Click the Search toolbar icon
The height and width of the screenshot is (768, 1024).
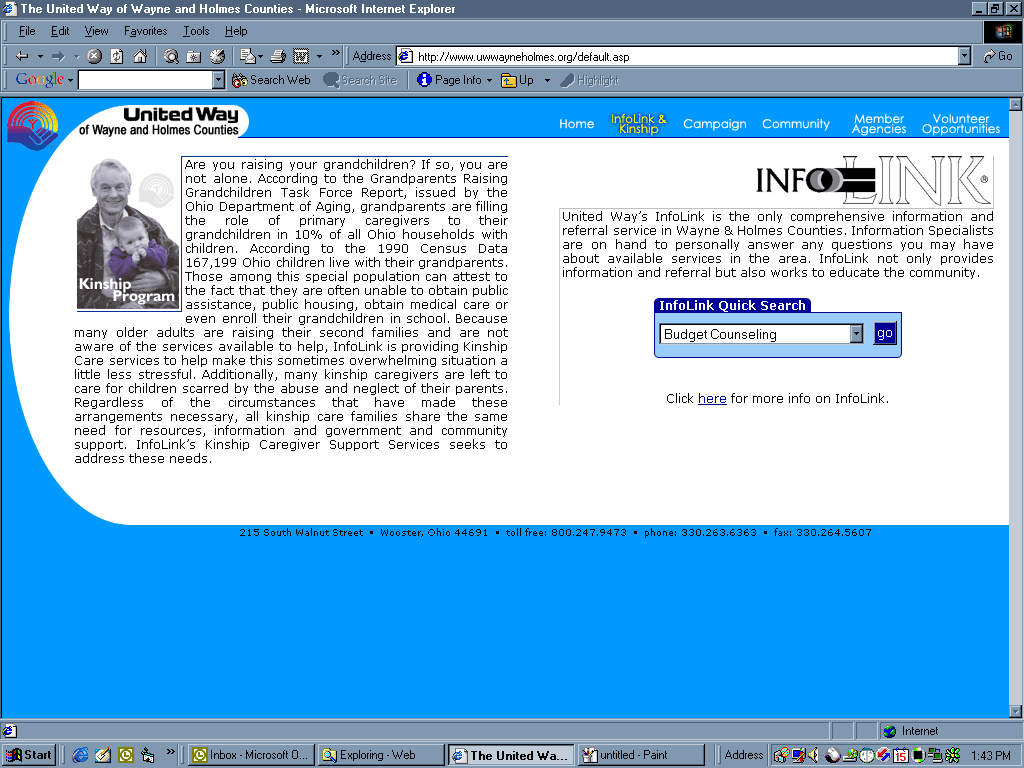click(171, 56)
